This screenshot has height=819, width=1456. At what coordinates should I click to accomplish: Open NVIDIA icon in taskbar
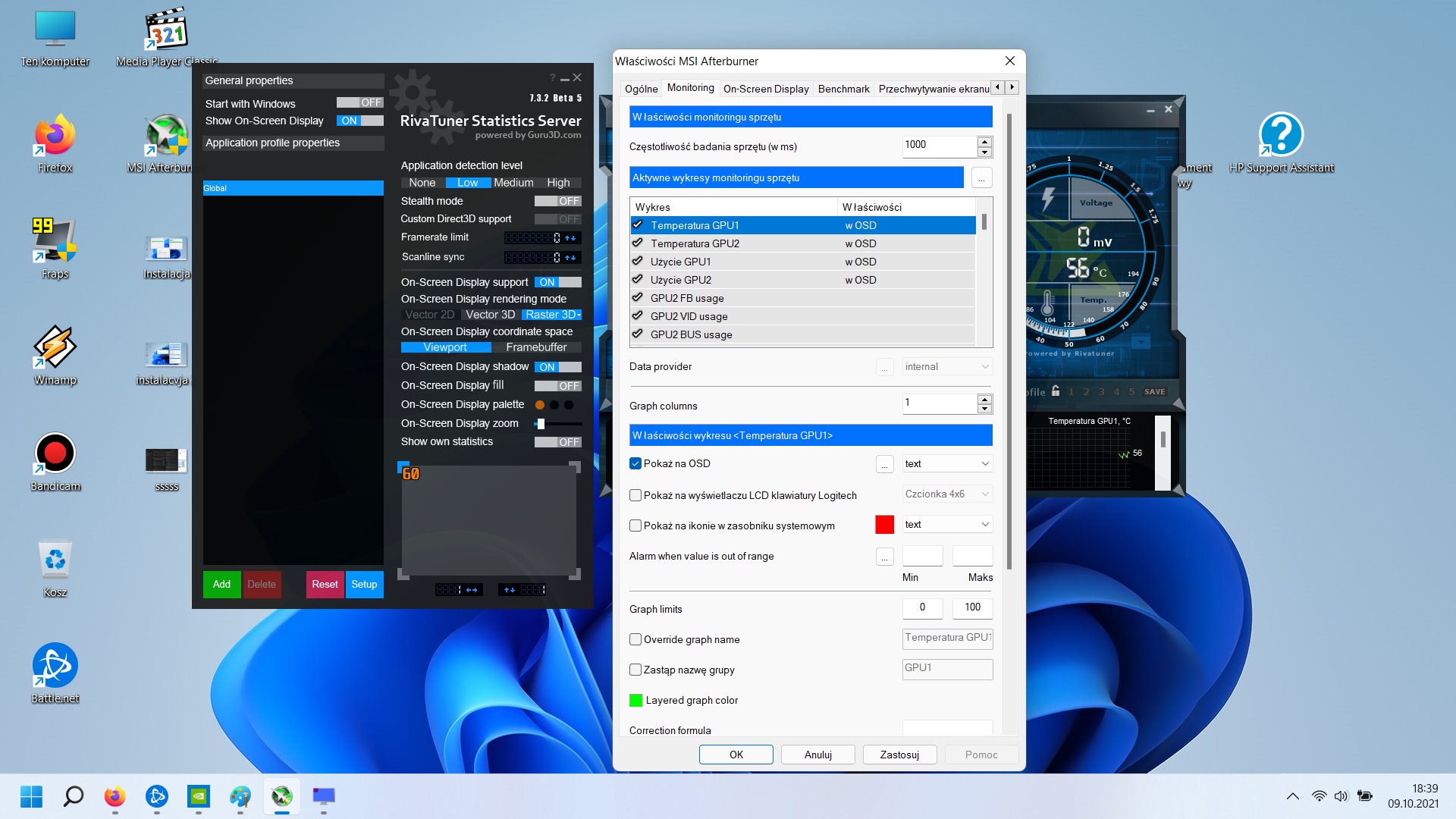tap(199, 796)
